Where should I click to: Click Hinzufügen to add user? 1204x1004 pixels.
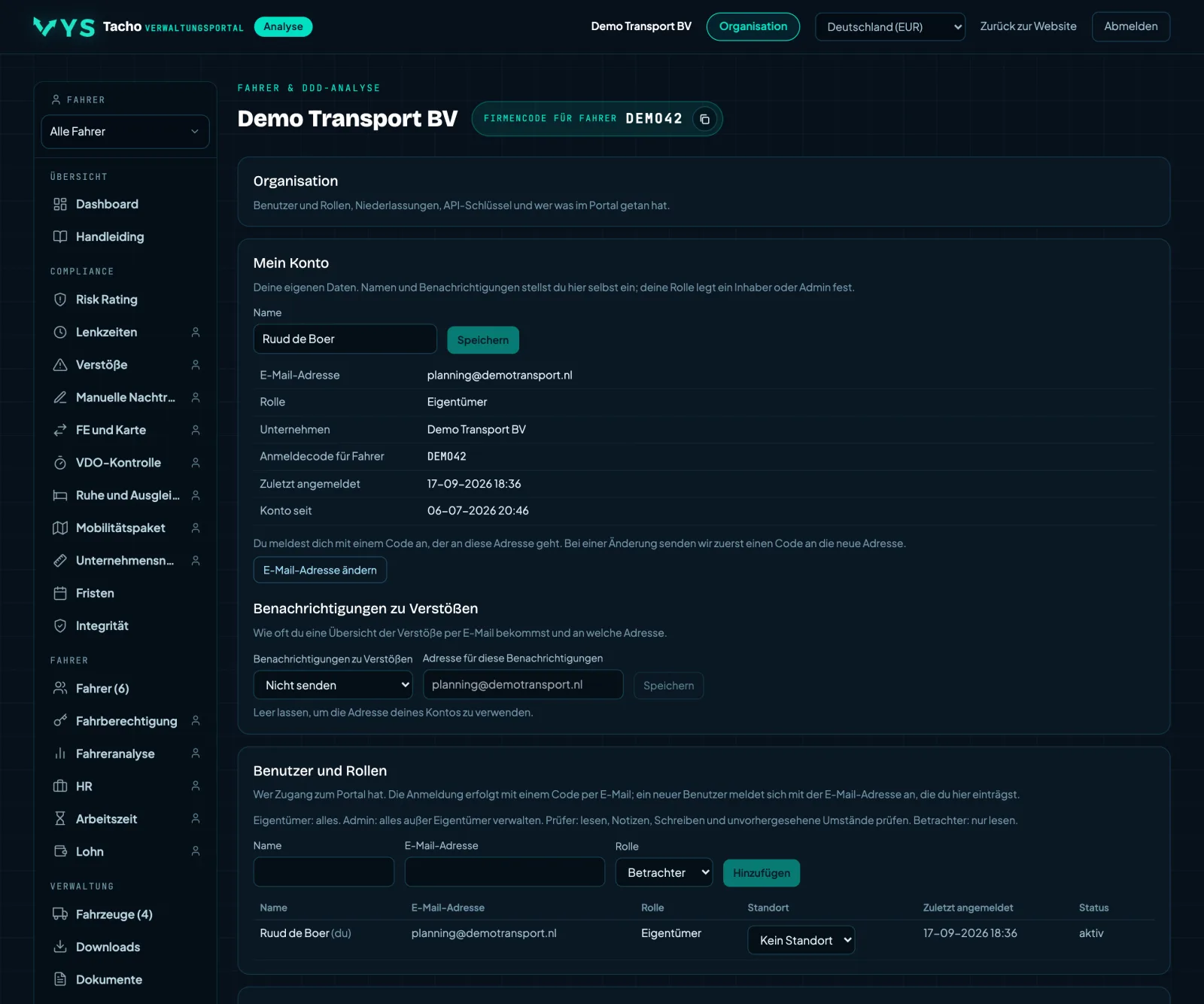pos(762,873)
